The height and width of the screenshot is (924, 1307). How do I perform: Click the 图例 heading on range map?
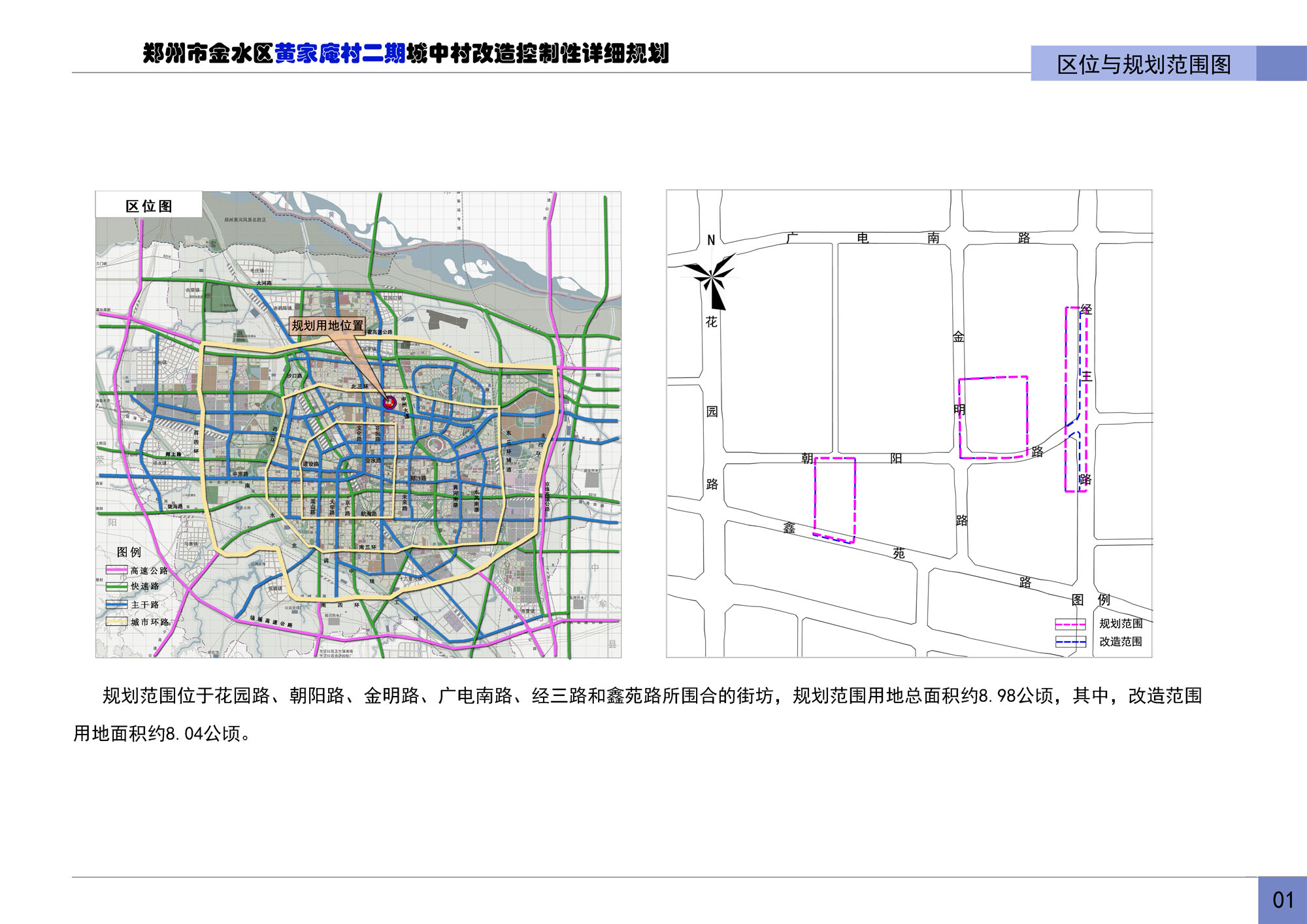coord(1090,599)
